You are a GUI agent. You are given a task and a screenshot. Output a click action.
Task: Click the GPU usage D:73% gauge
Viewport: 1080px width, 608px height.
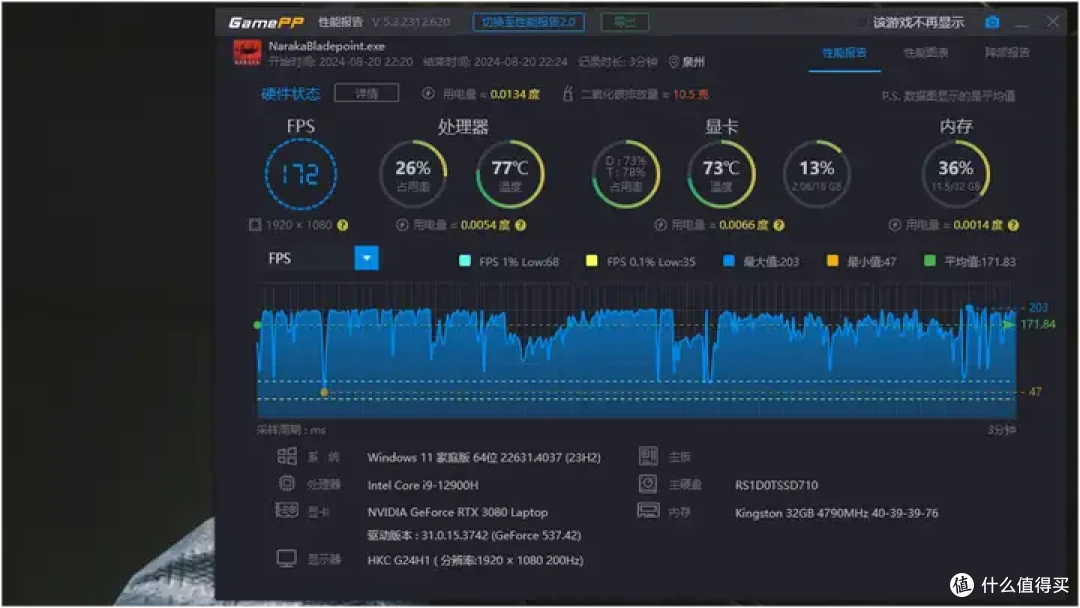[625, 174]
